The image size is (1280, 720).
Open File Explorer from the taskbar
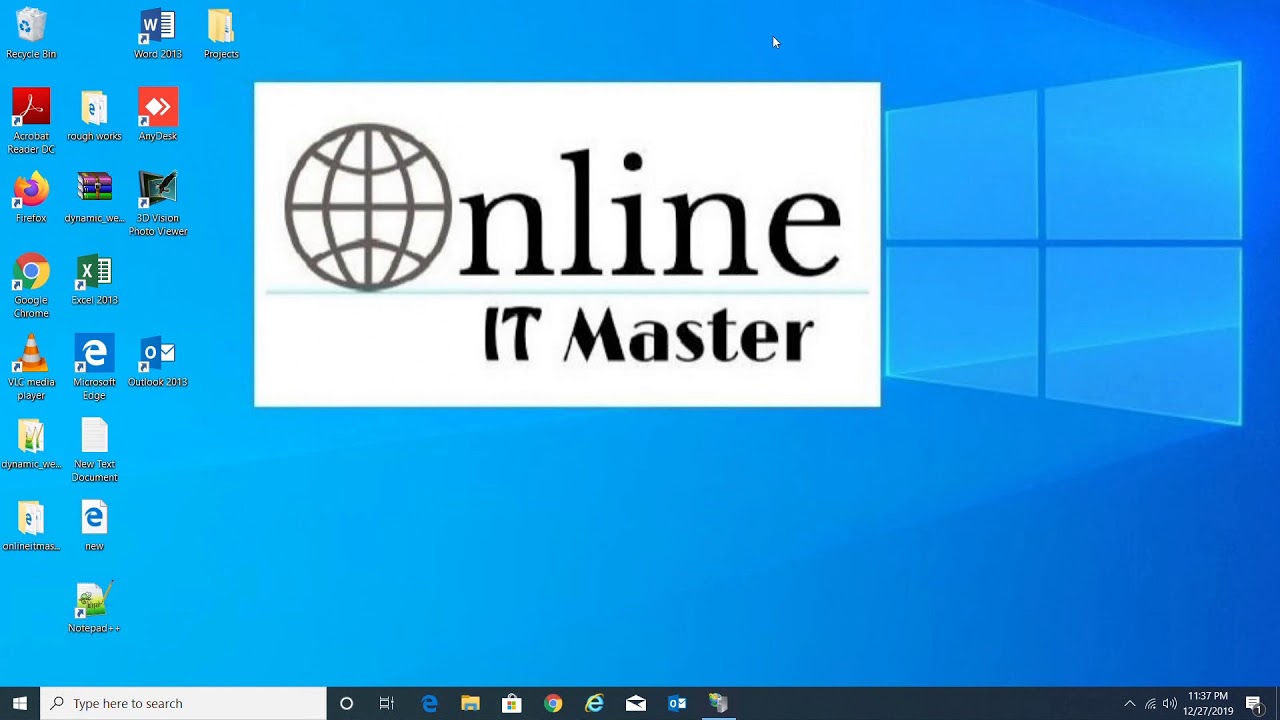[470, 703]
